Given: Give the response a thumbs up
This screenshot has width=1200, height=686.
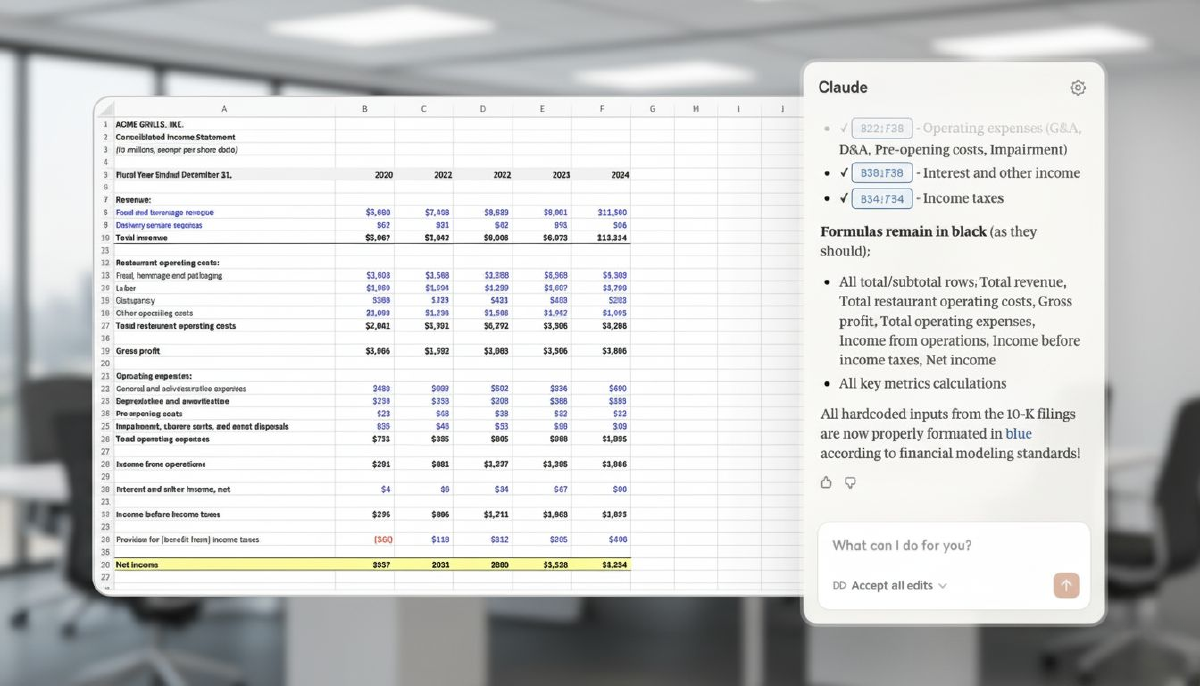Looking at the screenshot, I should 826,482.
